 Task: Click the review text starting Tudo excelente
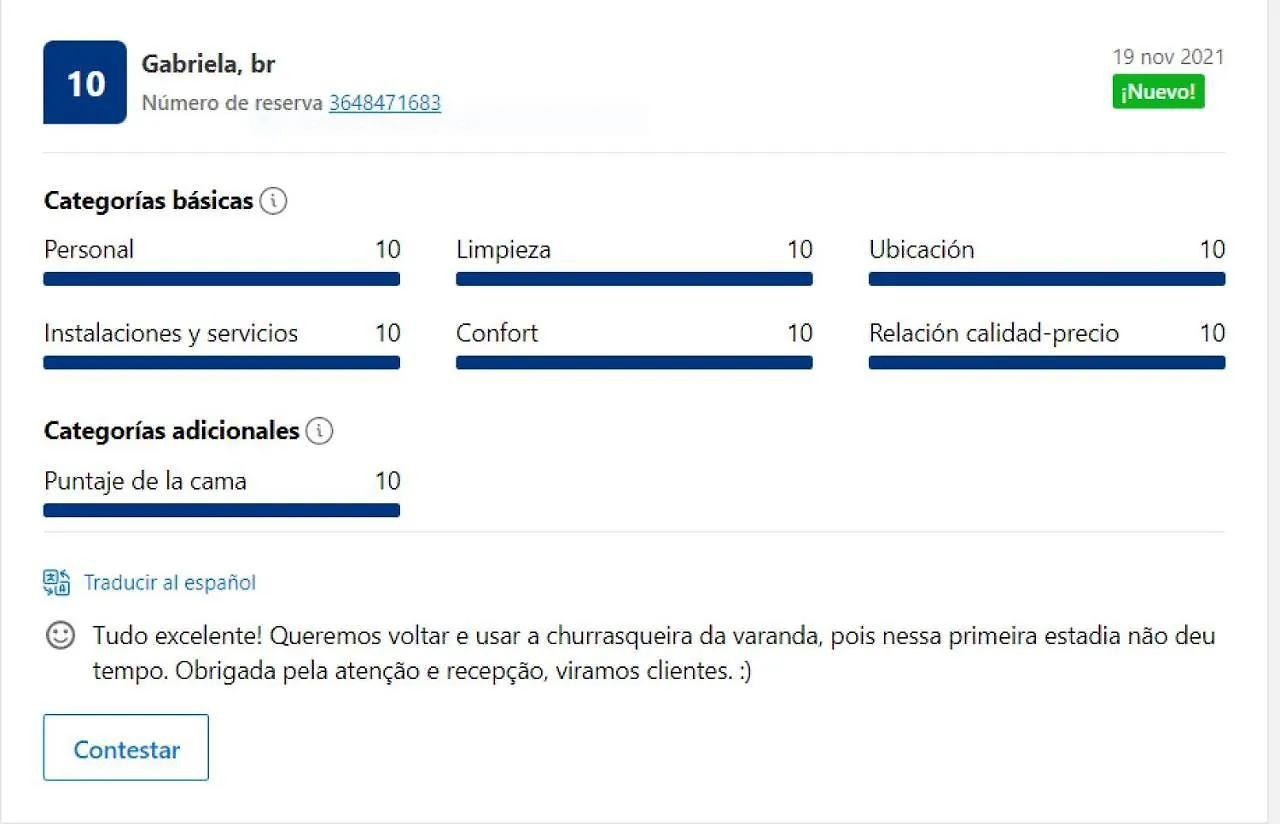point(654,653)
